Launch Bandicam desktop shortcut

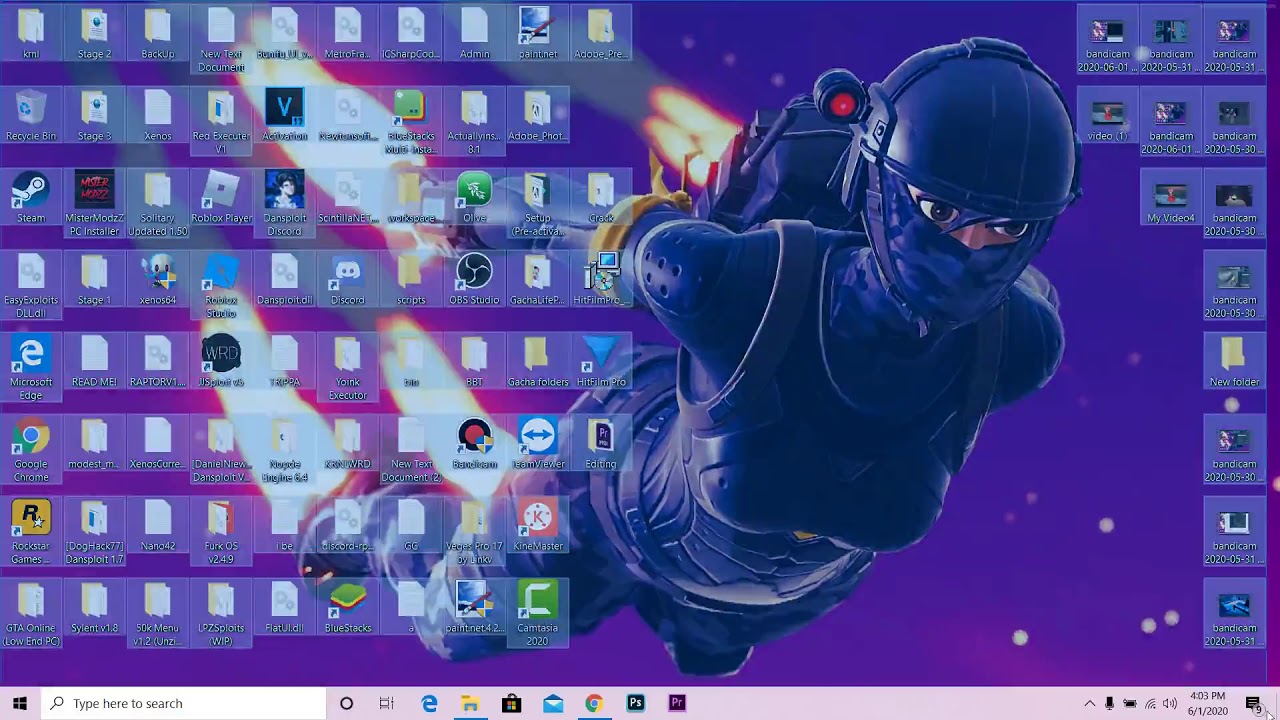[x=474, y=443]
